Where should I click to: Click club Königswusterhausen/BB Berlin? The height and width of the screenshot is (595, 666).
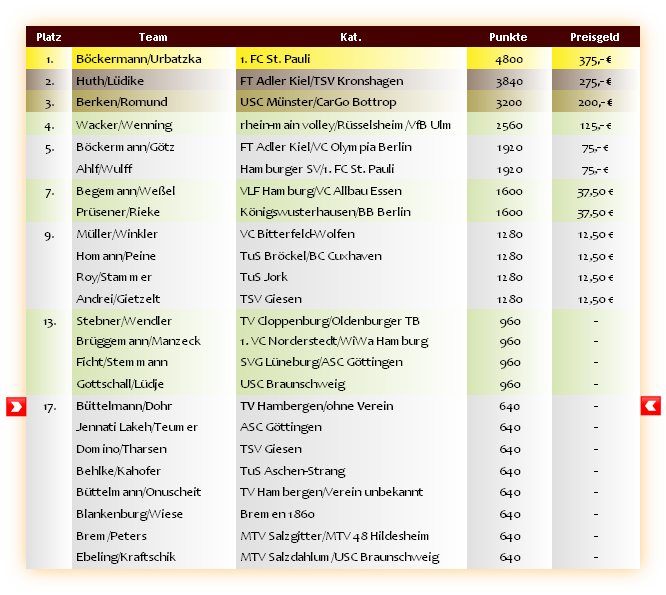click(325, 212)
